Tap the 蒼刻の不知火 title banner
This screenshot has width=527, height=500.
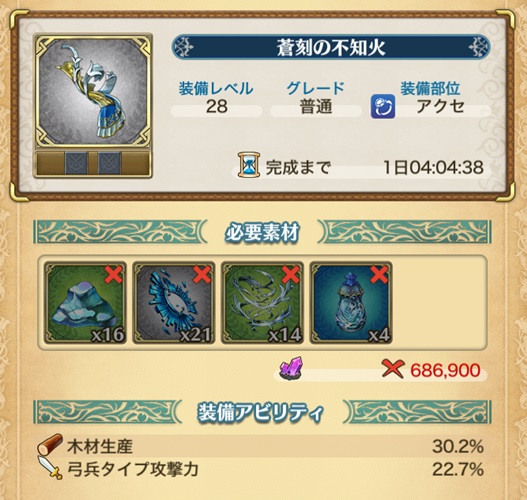pos(331,47)
